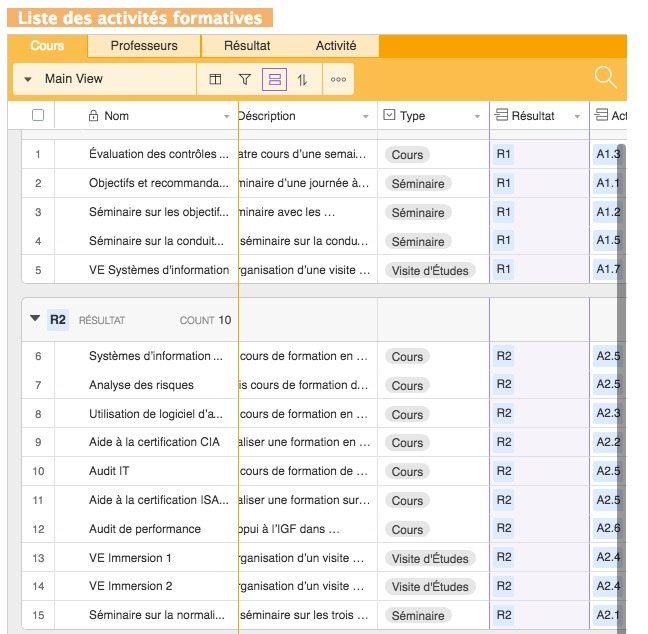648x634 pixels.
Task: Click Visite d'Études tag in row 5
Action: coord(430,271)
